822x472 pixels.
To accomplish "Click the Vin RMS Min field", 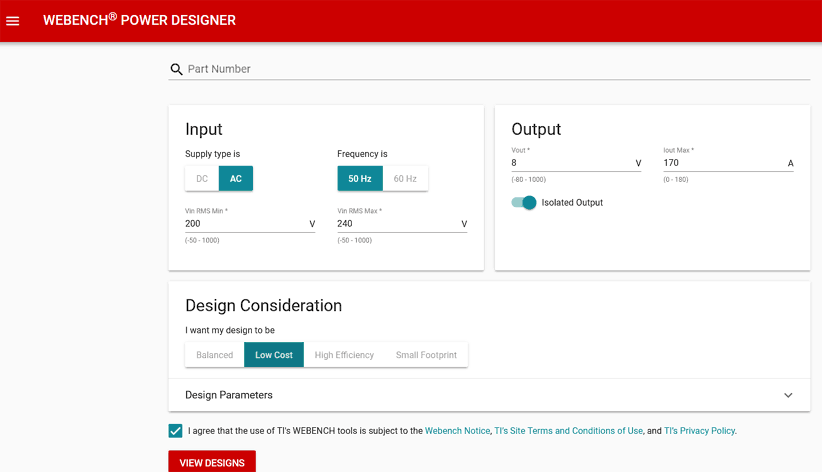I will click(x=245, y=224).
